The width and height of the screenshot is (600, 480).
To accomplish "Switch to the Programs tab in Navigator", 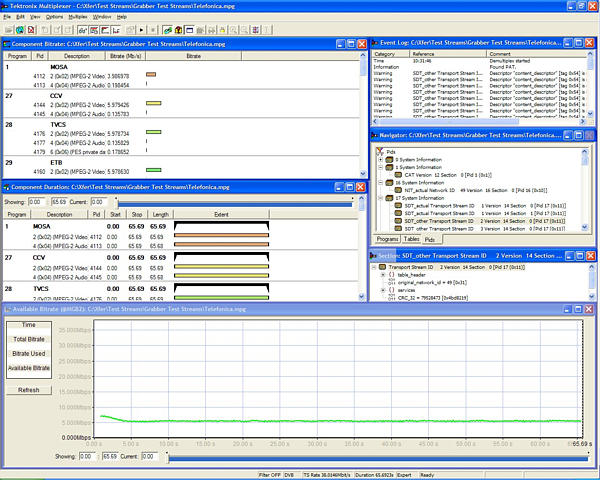I will click(387, 240).
